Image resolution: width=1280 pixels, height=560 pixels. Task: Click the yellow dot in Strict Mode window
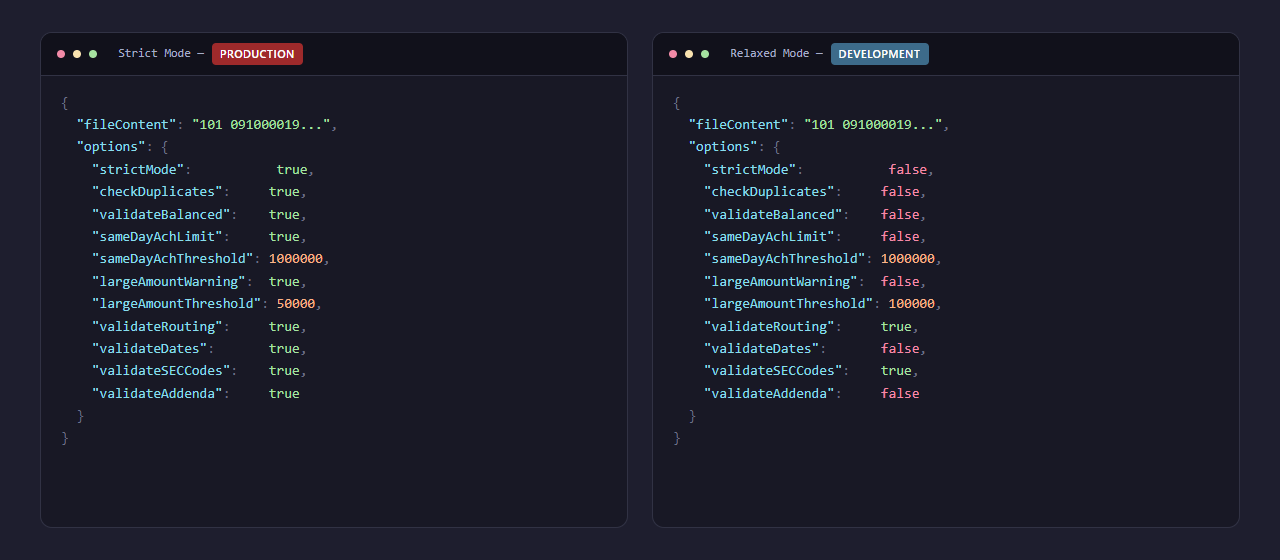pyautogui.click(x=77, y=54)
